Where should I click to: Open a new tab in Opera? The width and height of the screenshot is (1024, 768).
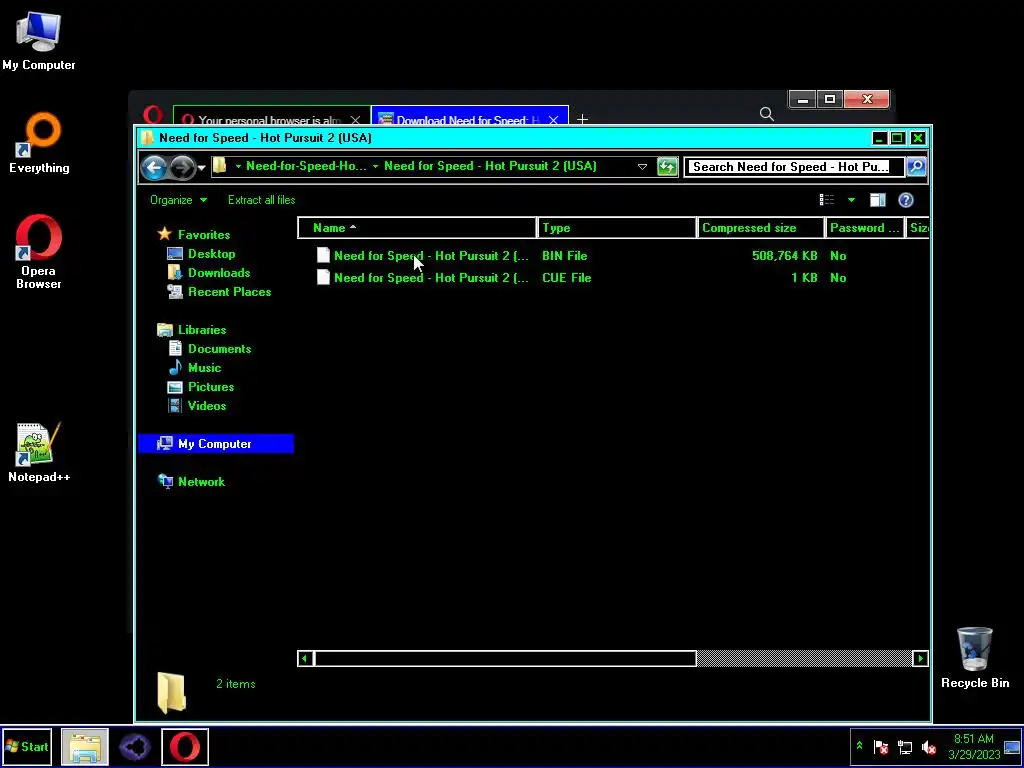pos(582,119)
